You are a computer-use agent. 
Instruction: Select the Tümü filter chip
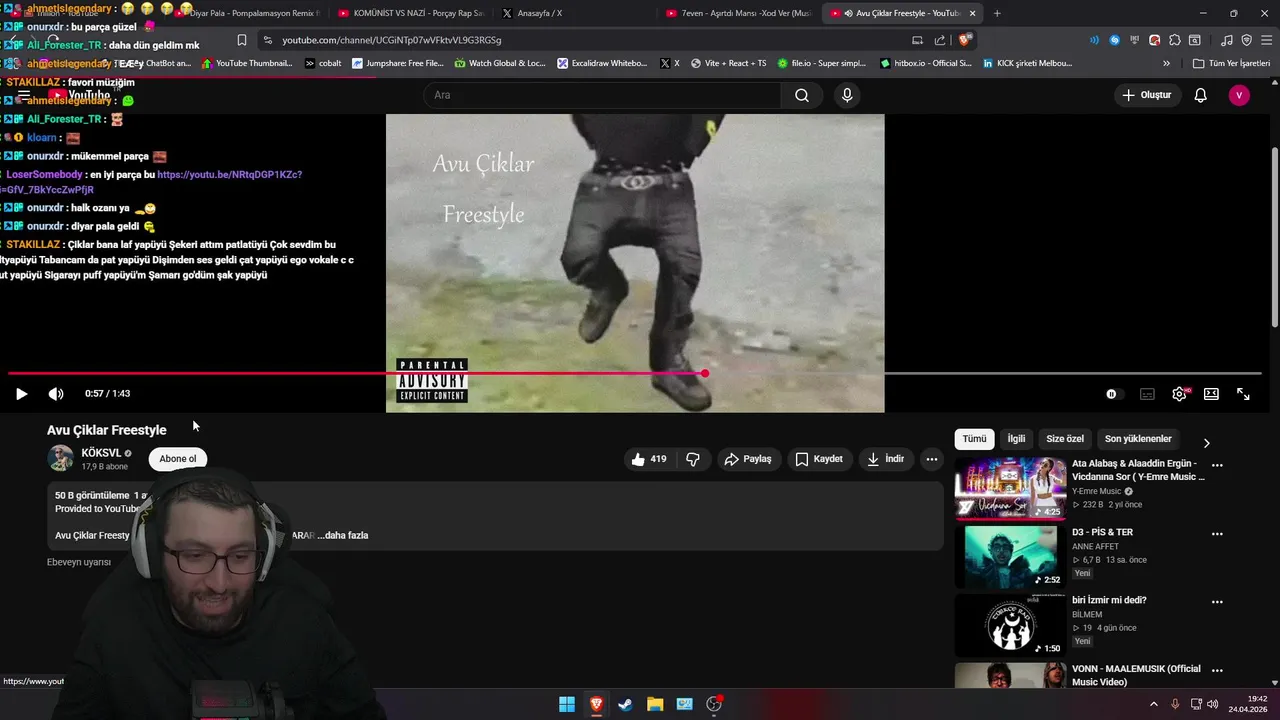point(974,439)
